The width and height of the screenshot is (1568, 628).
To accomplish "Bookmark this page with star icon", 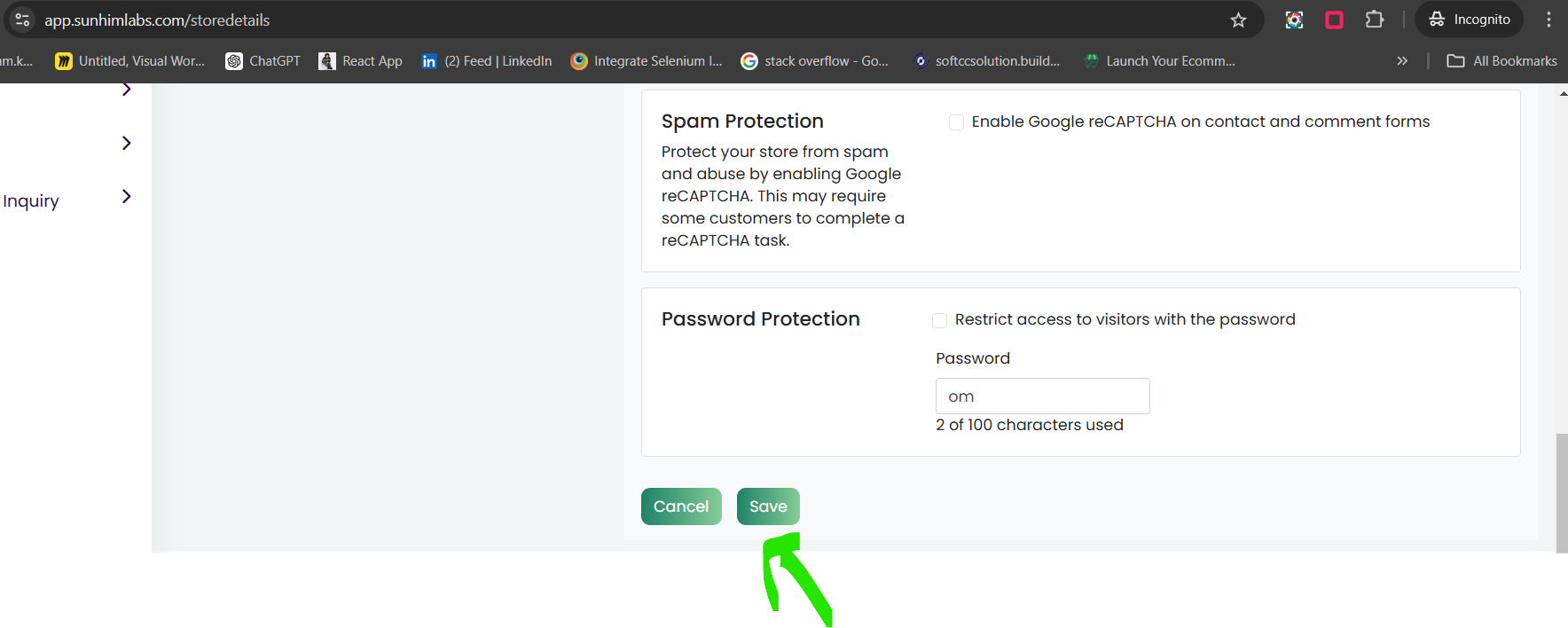I will point(1238,20).
